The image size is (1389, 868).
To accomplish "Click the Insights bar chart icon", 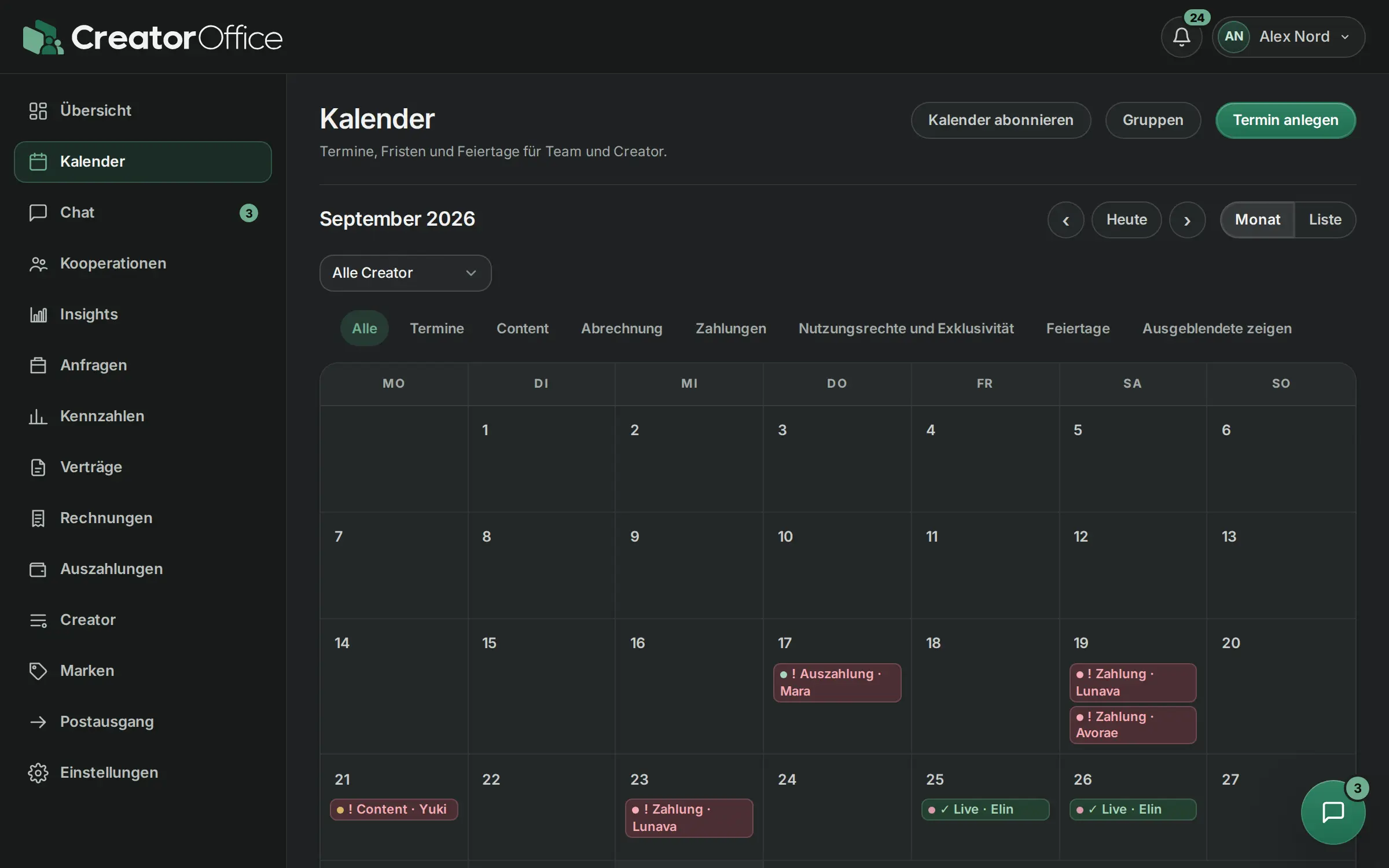I will click(x=38, y=314).
